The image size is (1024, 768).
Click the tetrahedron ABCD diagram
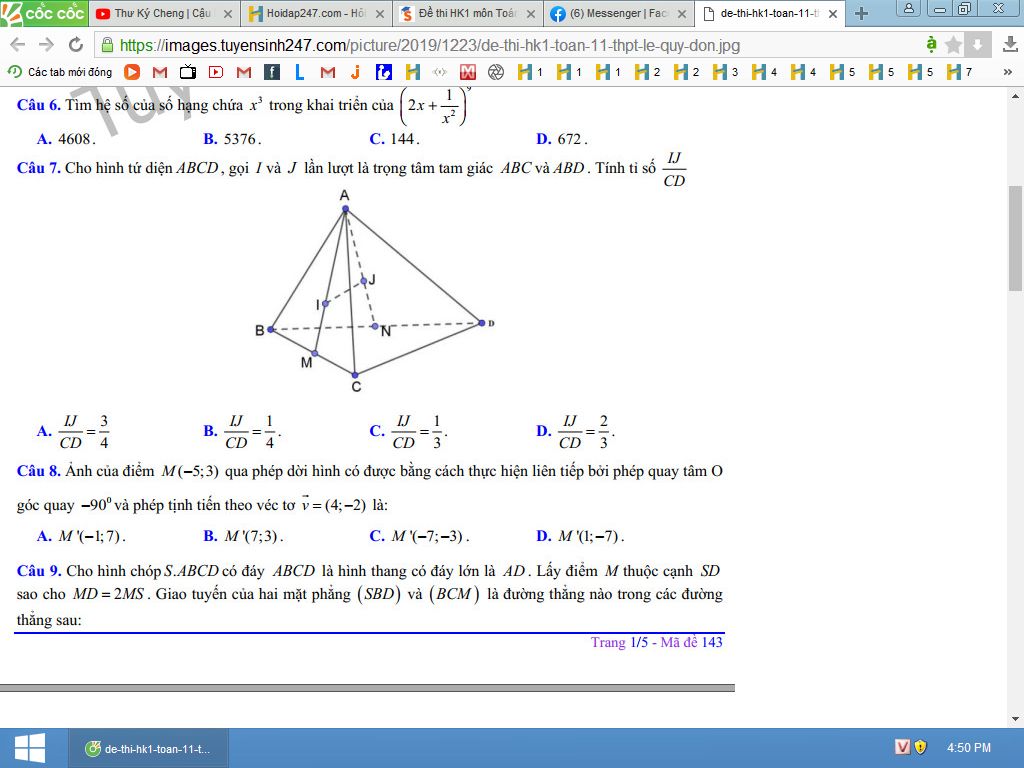(375, 292)
